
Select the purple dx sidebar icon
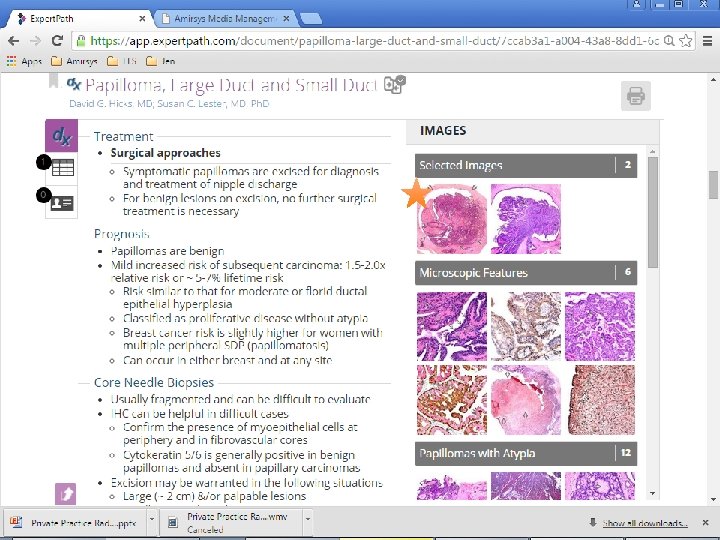click(x=62, y=135)
